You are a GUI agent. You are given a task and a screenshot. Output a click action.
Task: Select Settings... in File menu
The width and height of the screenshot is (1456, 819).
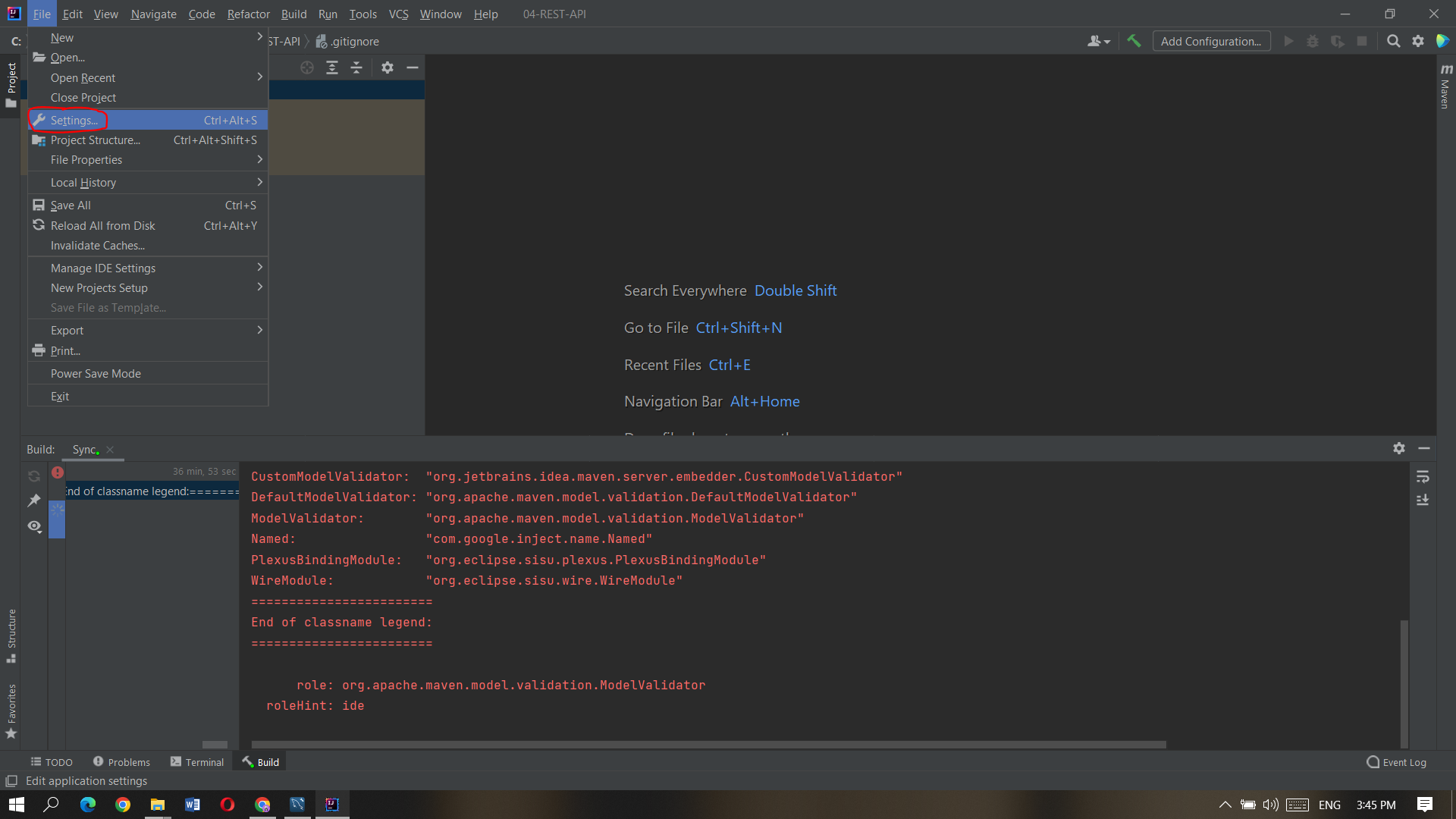[x=74, y=121]
